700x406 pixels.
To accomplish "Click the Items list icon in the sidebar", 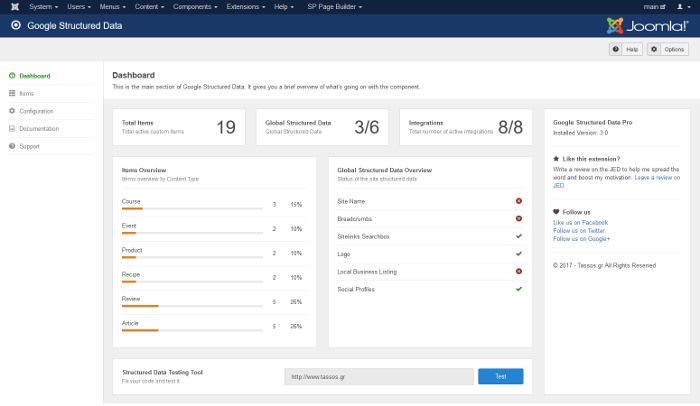I will pos(12,93).
